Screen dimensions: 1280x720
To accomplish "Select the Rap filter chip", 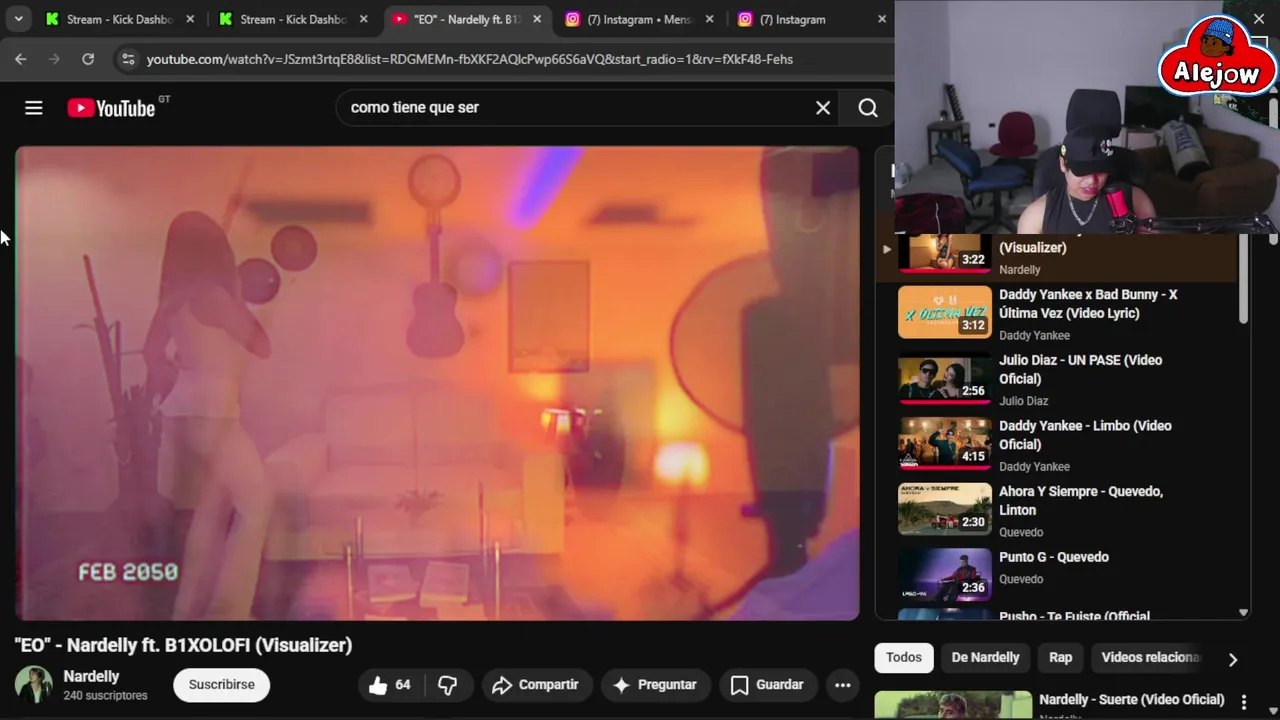I will [x=1061, y=657].
